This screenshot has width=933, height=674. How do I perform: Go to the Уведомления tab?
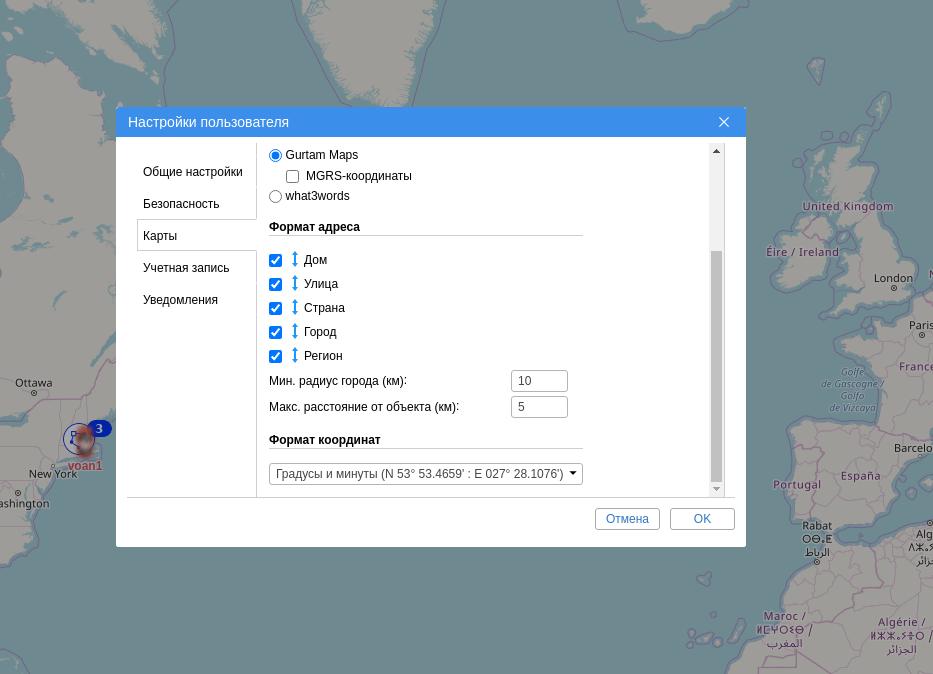pyautogui.click(x=180, y=300)
